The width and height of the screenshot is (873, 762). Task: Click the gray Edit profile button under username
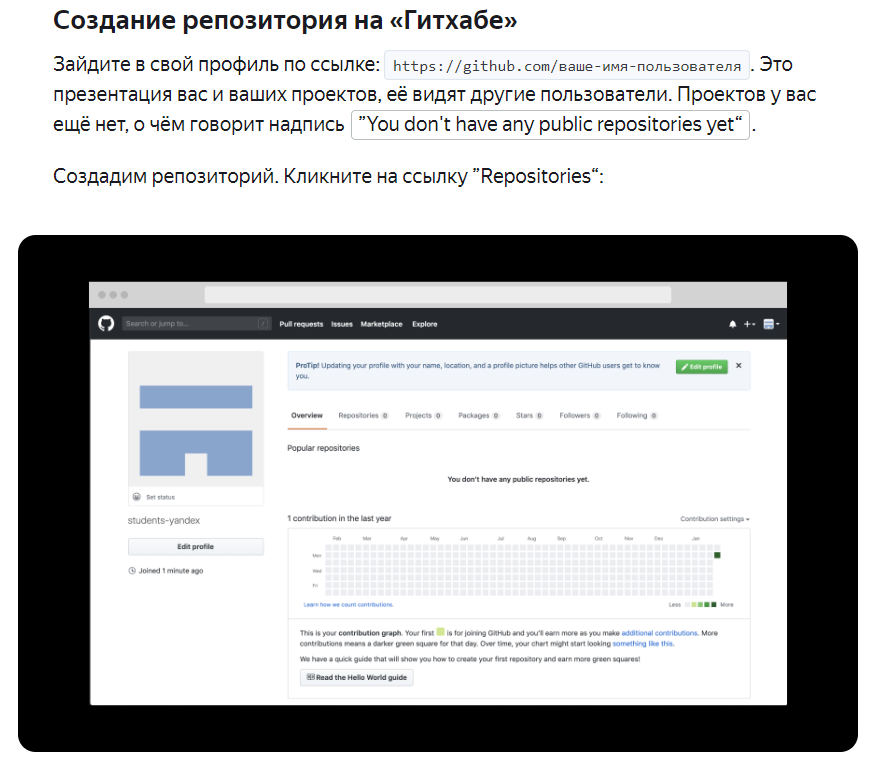click(x=195, y=547)
